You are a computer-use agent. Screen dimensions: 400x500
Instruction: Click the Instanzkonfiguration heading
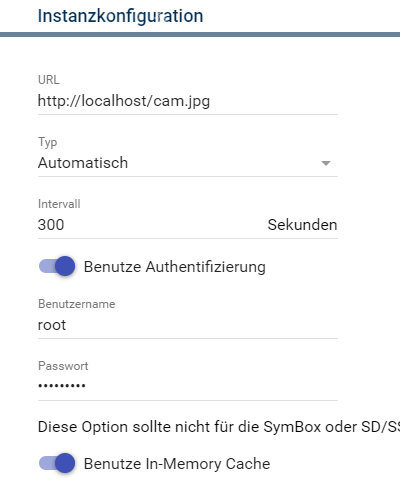pos(120,16)
